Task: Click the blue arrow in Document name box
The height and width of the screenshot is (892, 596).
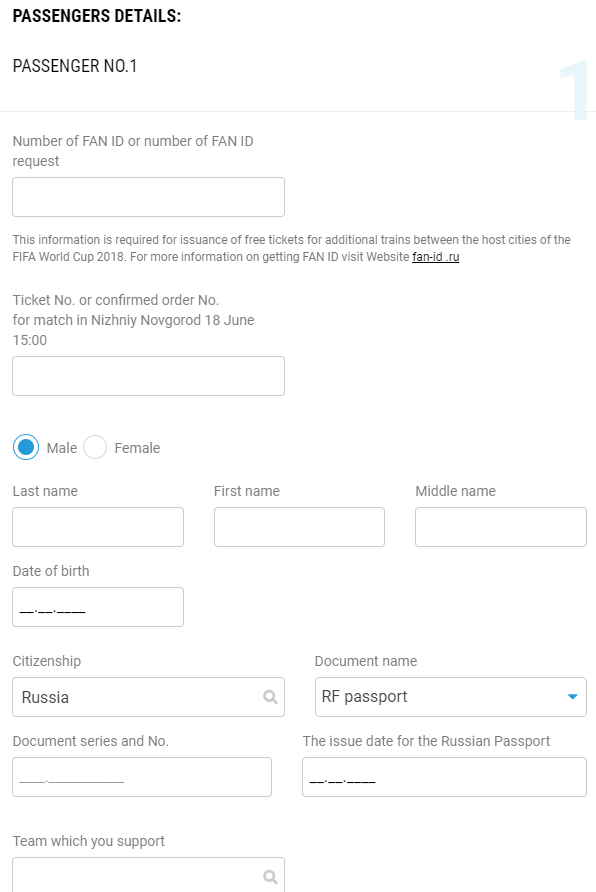Action: click(572, 697)
